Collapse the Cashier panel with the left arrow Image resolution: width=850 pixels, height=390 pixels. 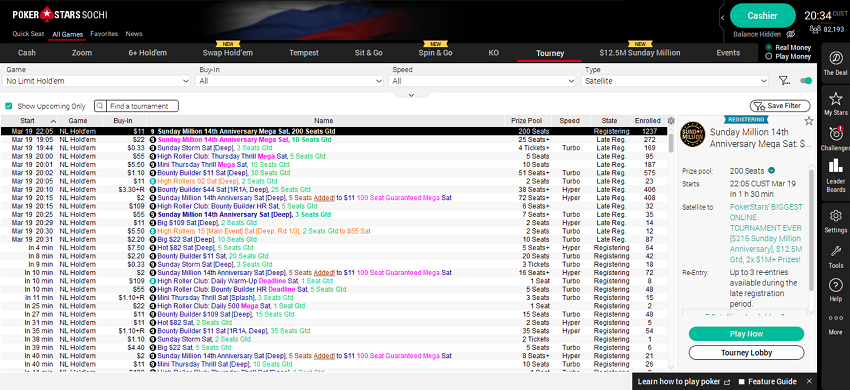pyautogui.click(x=723, y=18)
